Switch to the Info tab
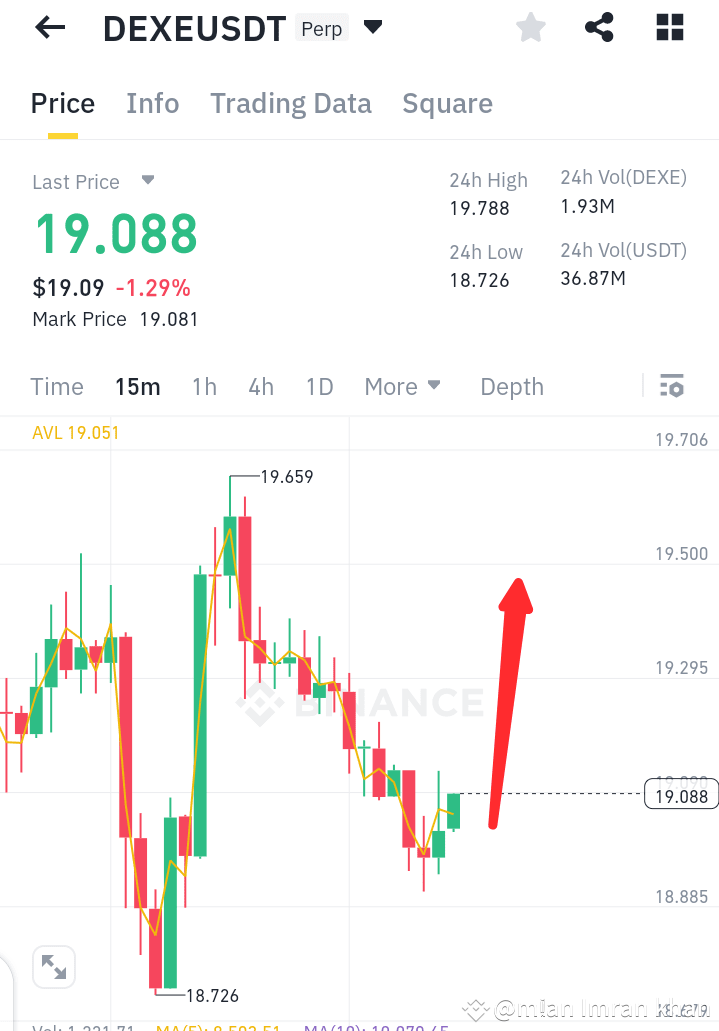 pyautogui.click(x=152, y=103)
